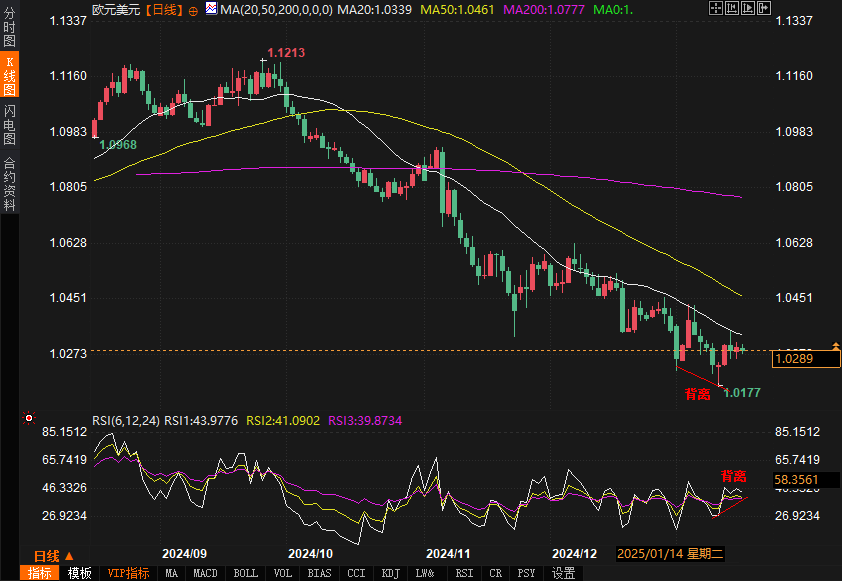
Task: Toggle the BOLL indicator
Action: tap(245, 573)
